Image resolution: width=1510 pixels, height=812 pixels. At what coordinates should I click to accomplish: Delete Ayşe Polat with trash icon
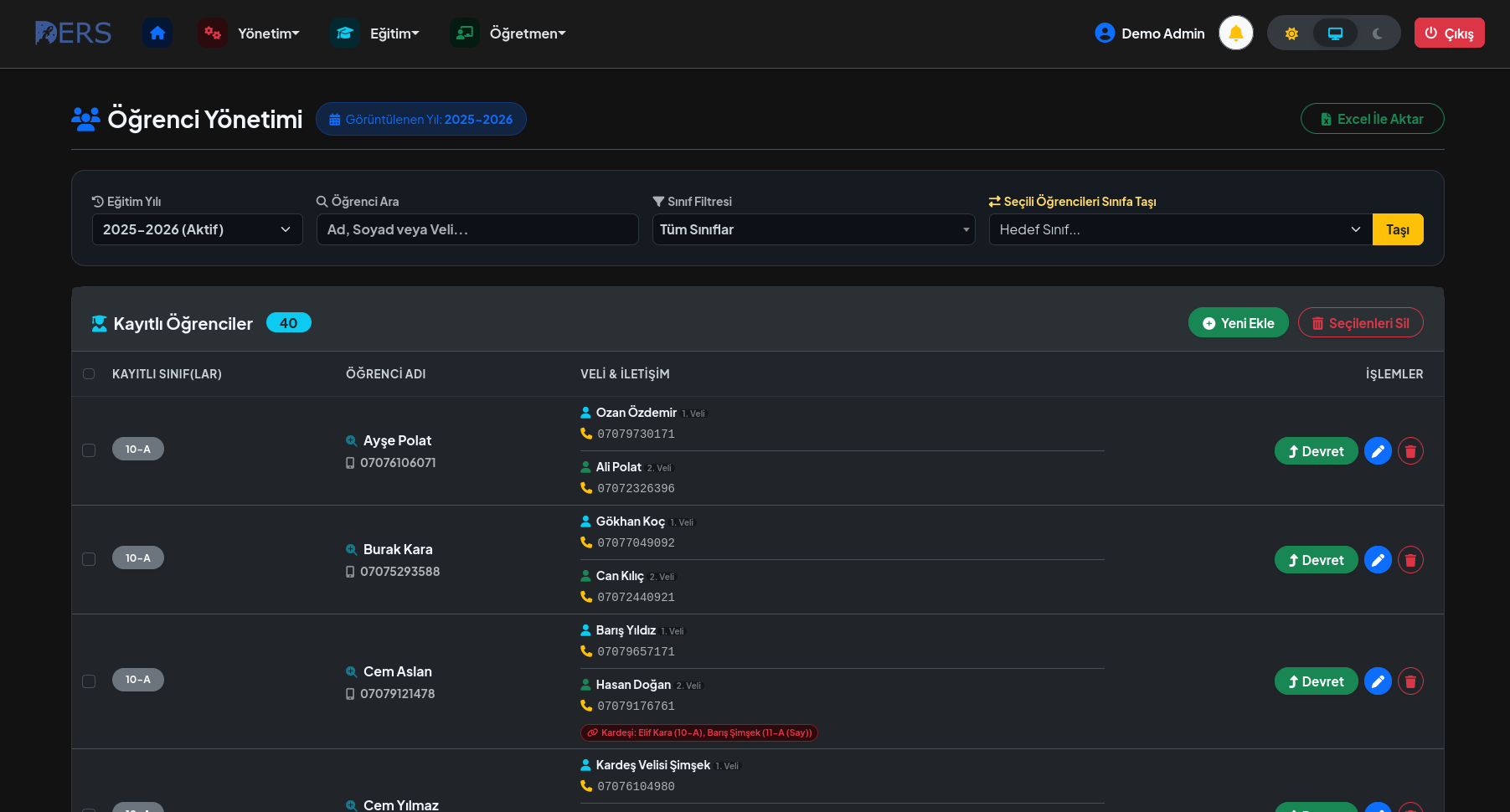pyautogui.click(x=1410, y=451)
